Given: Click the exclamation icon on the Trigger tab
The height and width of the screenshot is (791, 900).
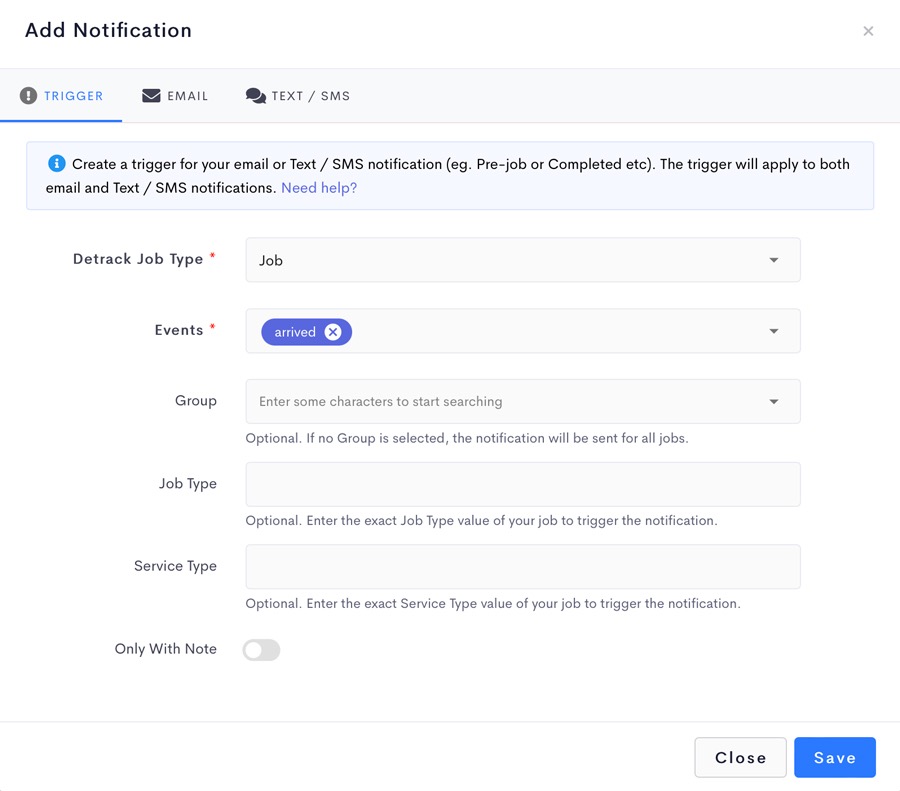Looking at the screenshot, I should pyautogui.click(x=28, y=95).
